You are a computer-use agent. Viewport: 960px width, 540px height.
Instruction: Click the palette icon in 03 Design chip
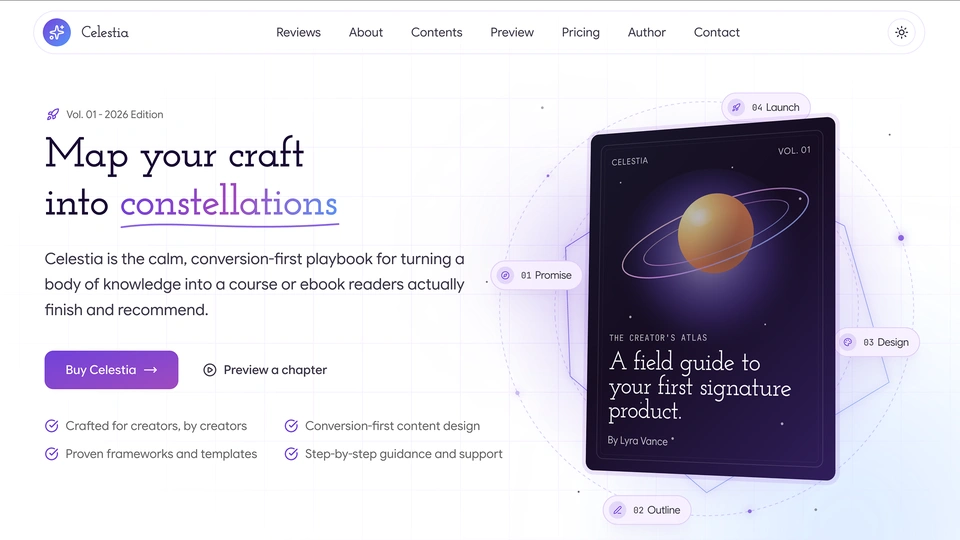[x=848, y=342]
